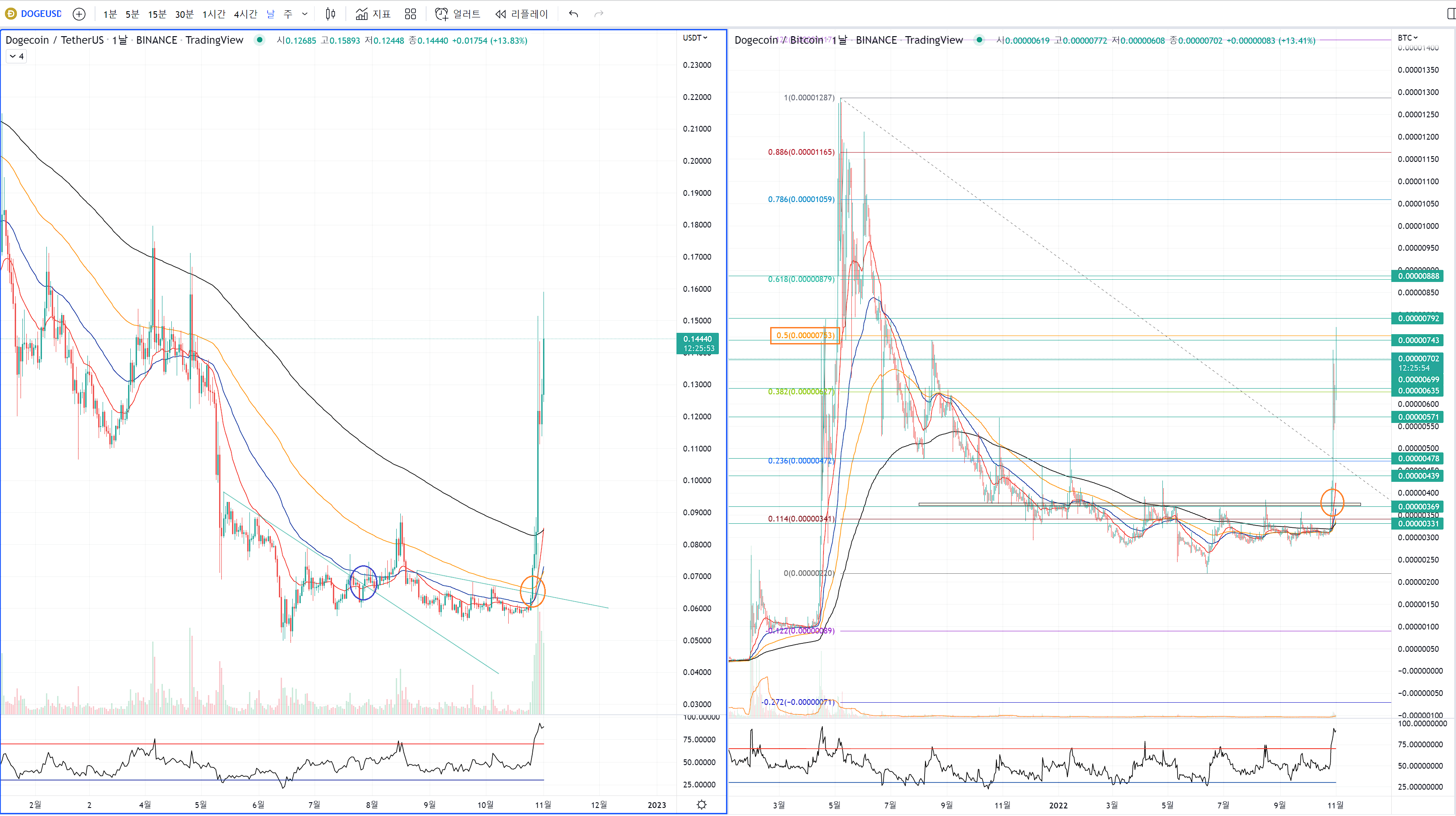The width and height of the screenshot is (1456, 816).
Task: Click the green market status dot on Dogecoin/TetherUS
Action: (x=259, y=40)
